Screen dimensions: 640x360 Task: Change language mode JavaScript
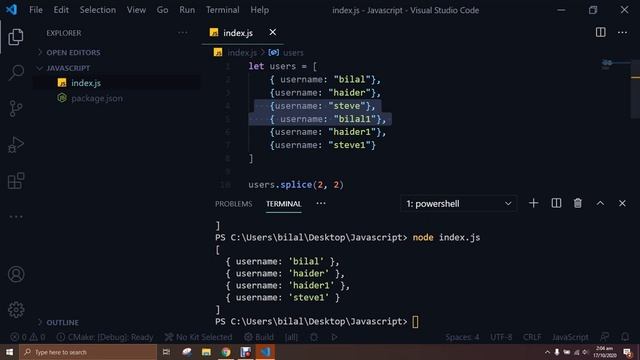(x=570, y=337)
